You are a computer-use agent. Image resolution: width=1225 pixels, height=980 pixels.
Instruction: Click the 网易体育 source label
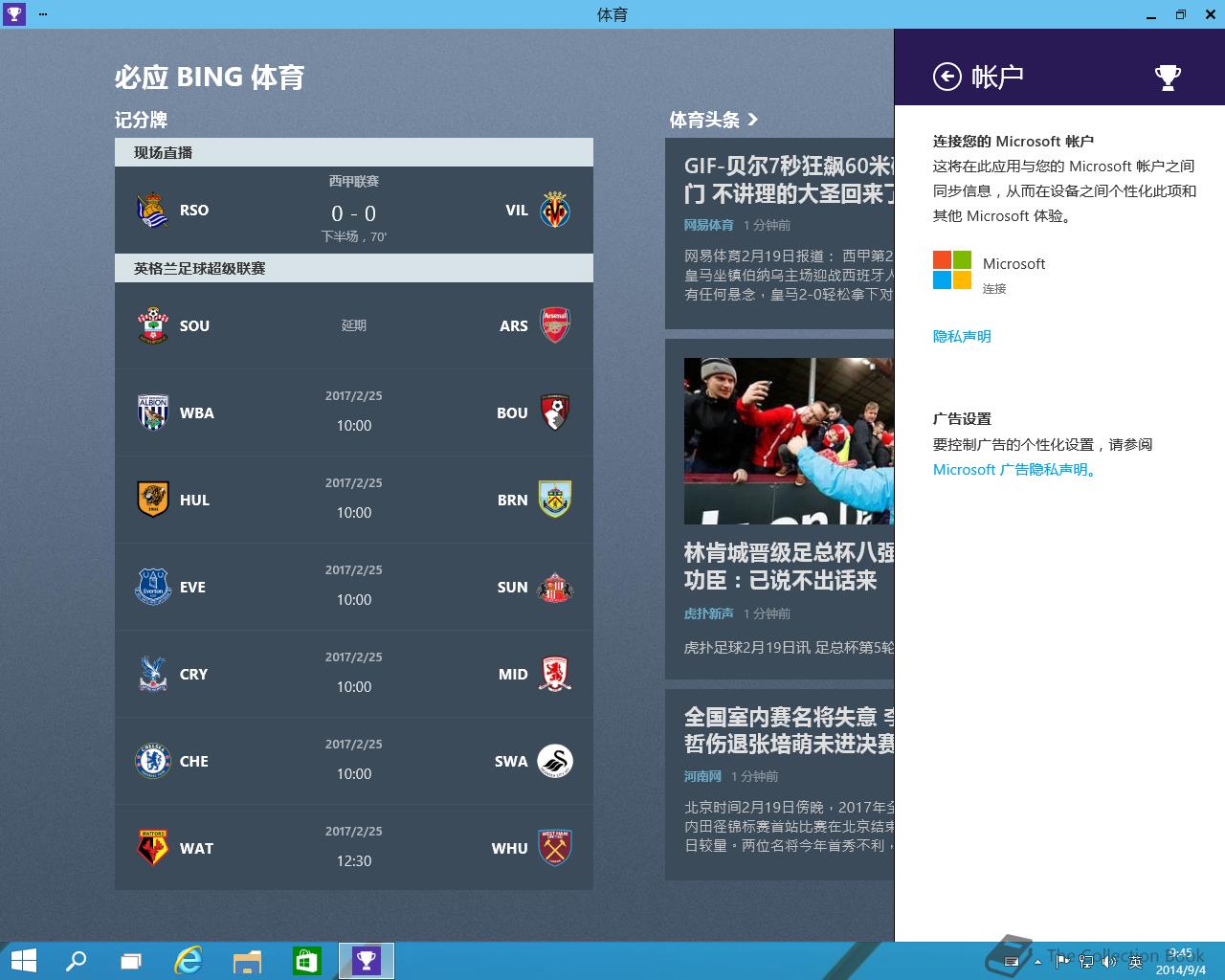point(708,225)
